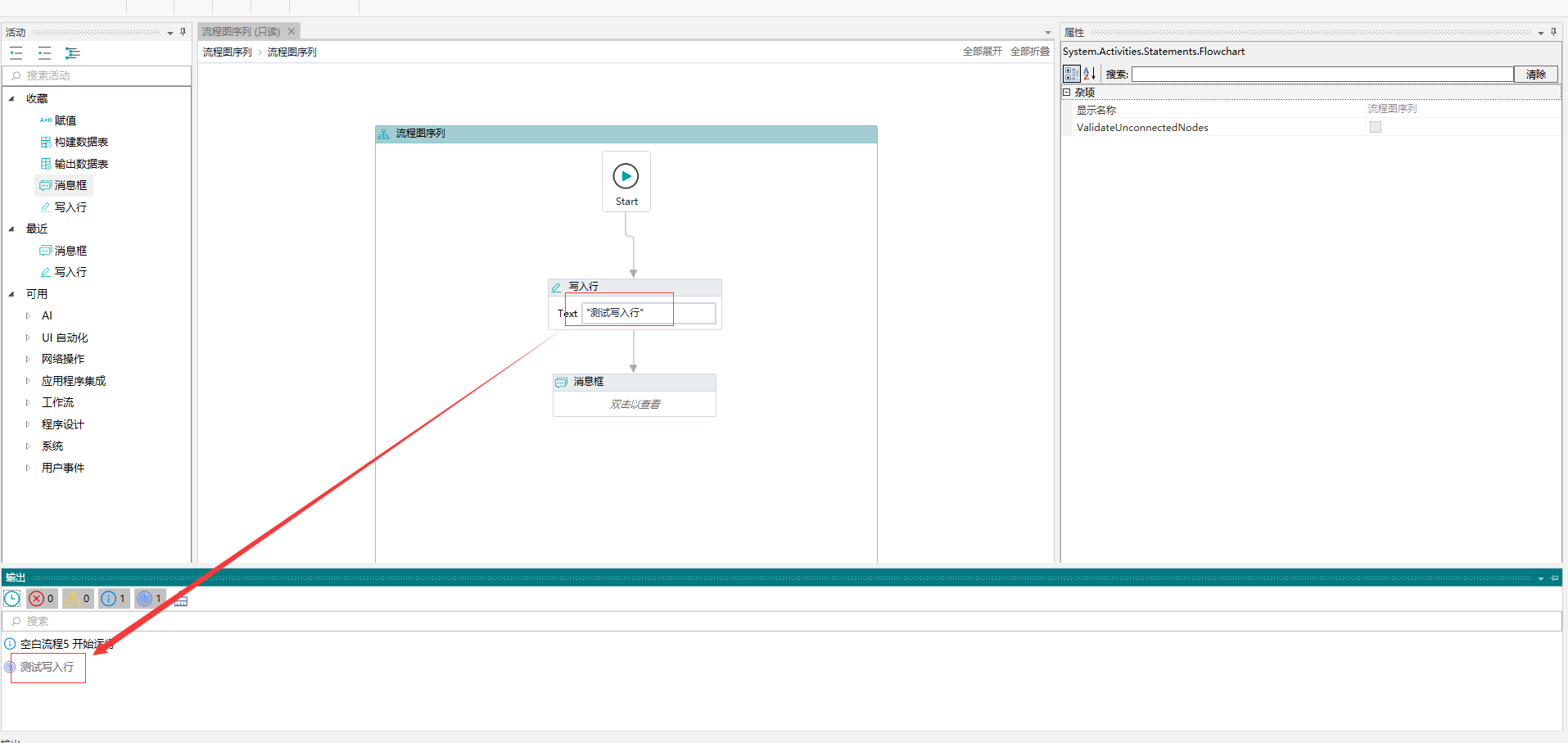Expand the 网络操作 category
The image size is (1568, 743).
(x=28, y=359)
